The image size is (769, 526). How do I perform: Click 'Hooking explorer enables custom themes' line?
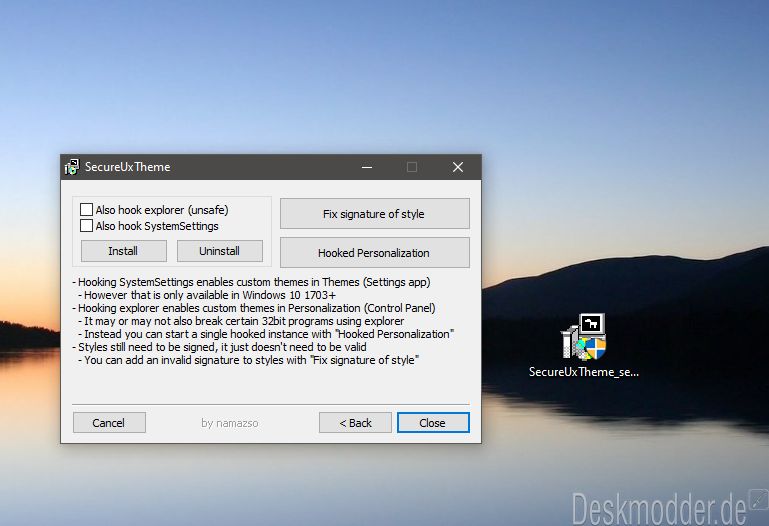(254, 308)
